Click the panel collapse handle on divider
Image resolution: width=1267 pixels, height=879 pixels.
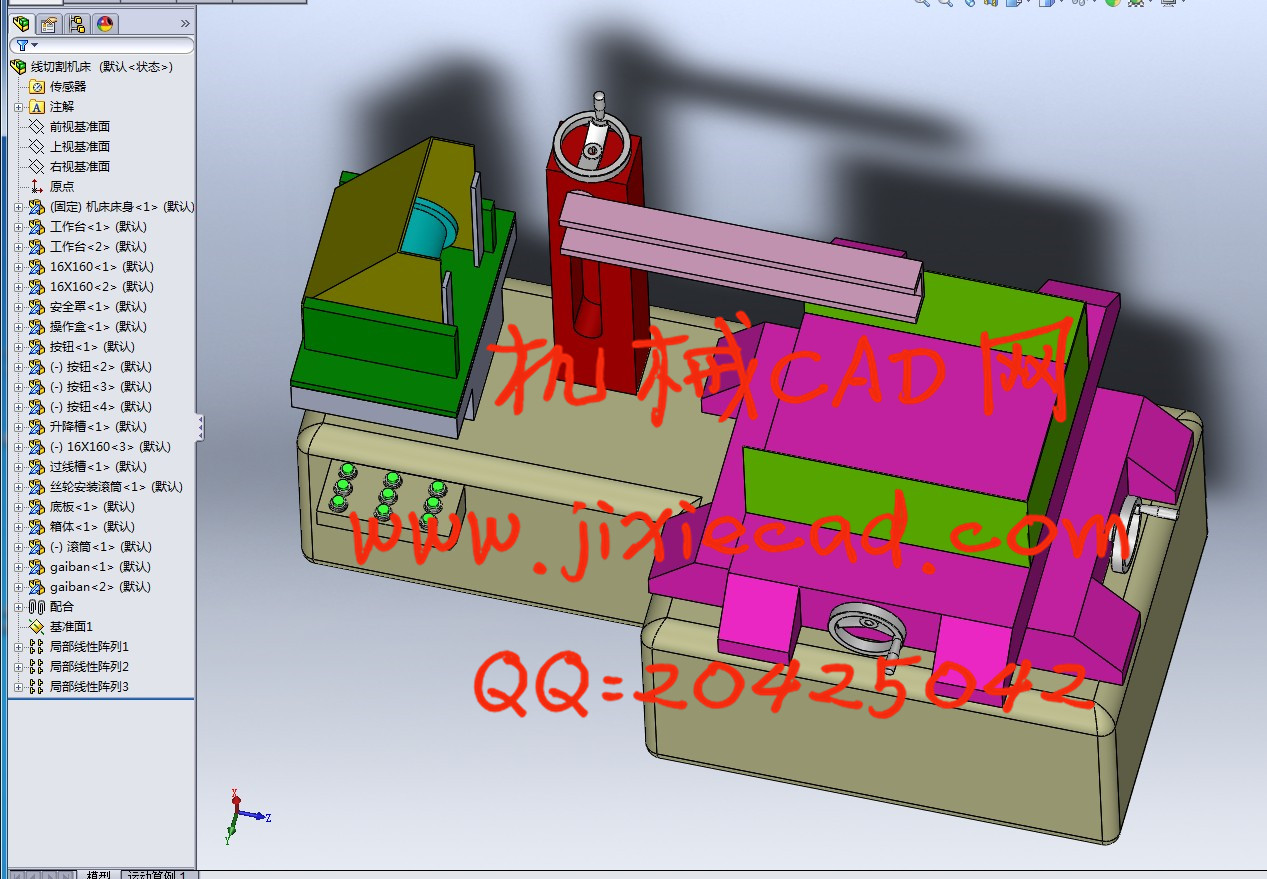[200, 427]
